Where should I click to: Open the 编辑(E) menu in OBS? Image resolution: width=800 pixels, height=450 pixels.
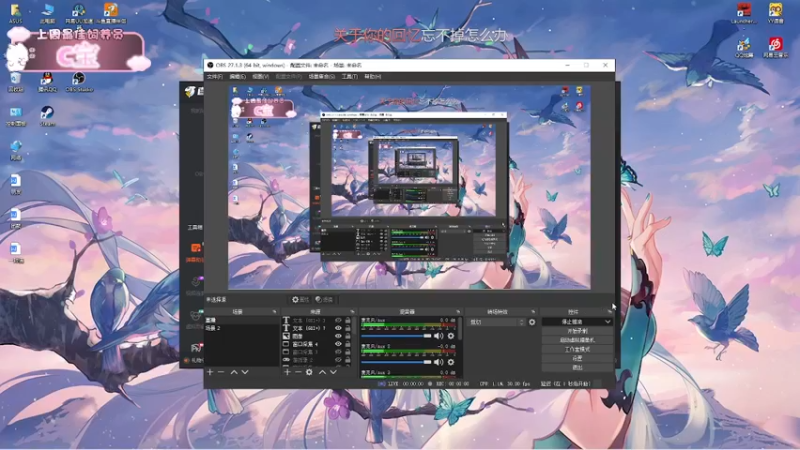237,77
